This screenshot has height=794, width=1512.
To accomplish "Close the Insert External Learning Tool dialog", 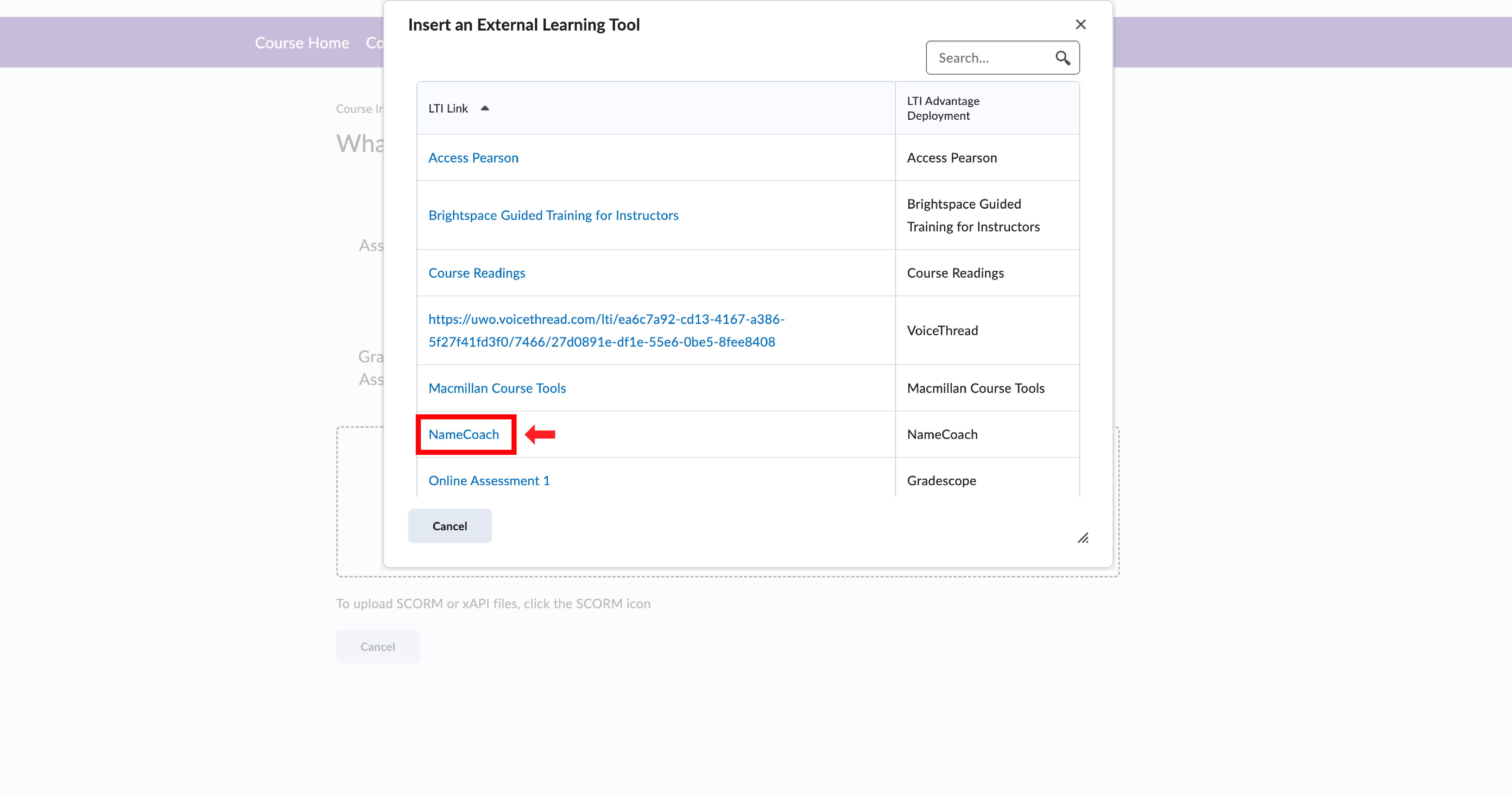I will pos(1080,25).
